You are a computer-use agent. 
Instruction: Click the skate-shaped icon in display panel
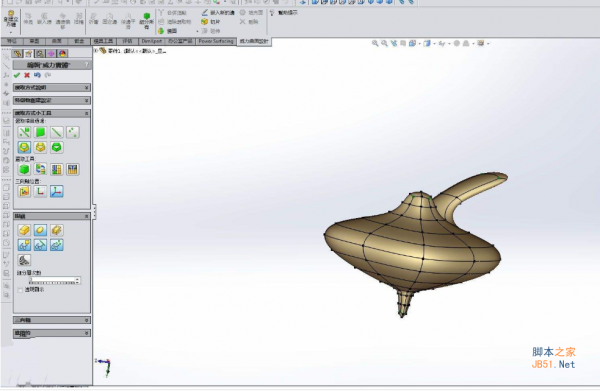[x=24, y=260]
